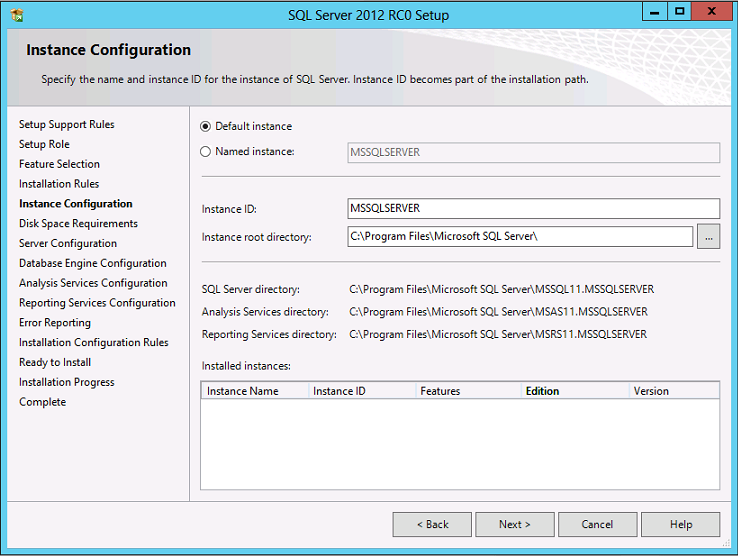Select Database Engine Configuration step
This screenshot has height=556, width=738.
tap(93, 263)
